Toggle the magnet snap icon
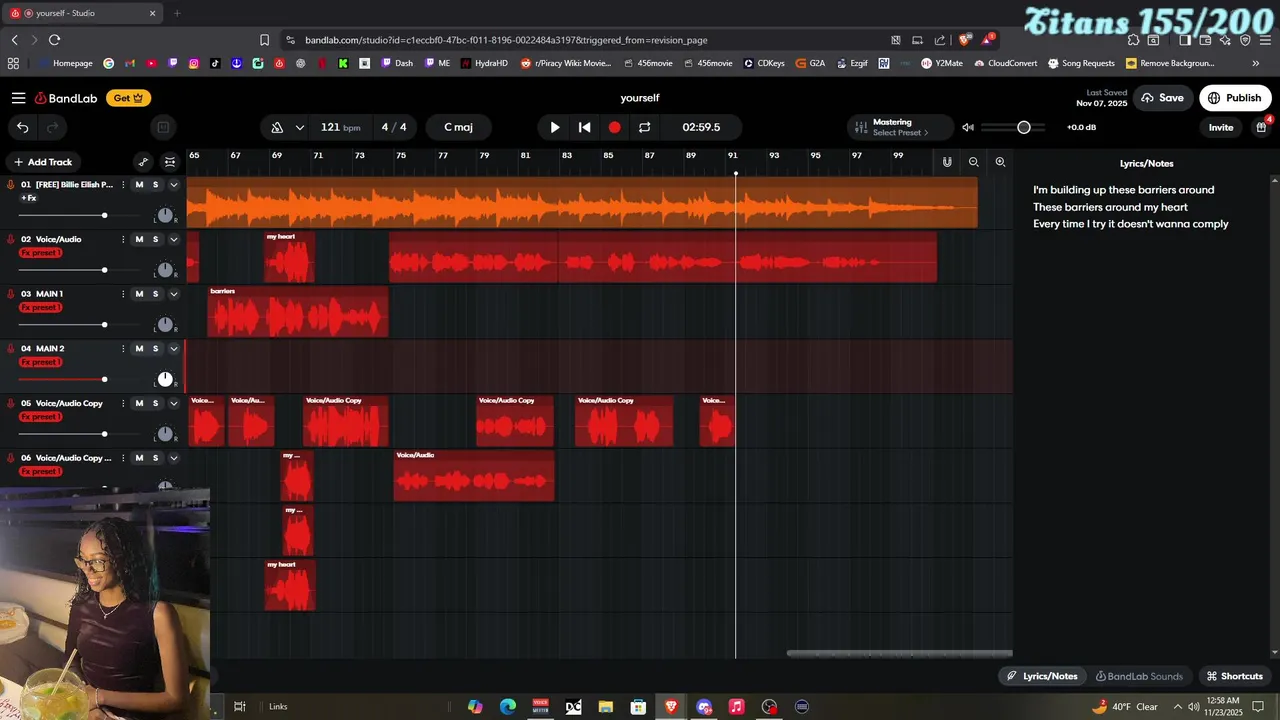1280x720 pixels. (947, 162)
